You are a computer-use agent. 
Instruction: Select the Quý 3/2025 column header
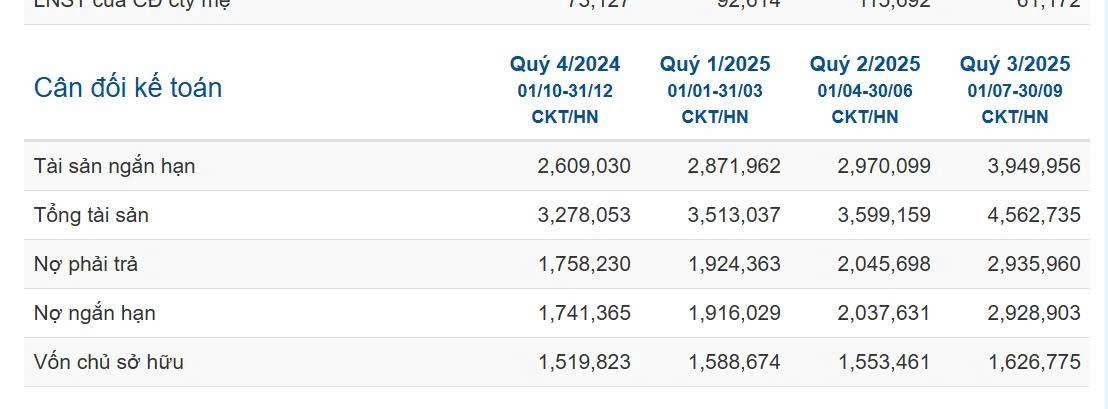point(1015,65)
